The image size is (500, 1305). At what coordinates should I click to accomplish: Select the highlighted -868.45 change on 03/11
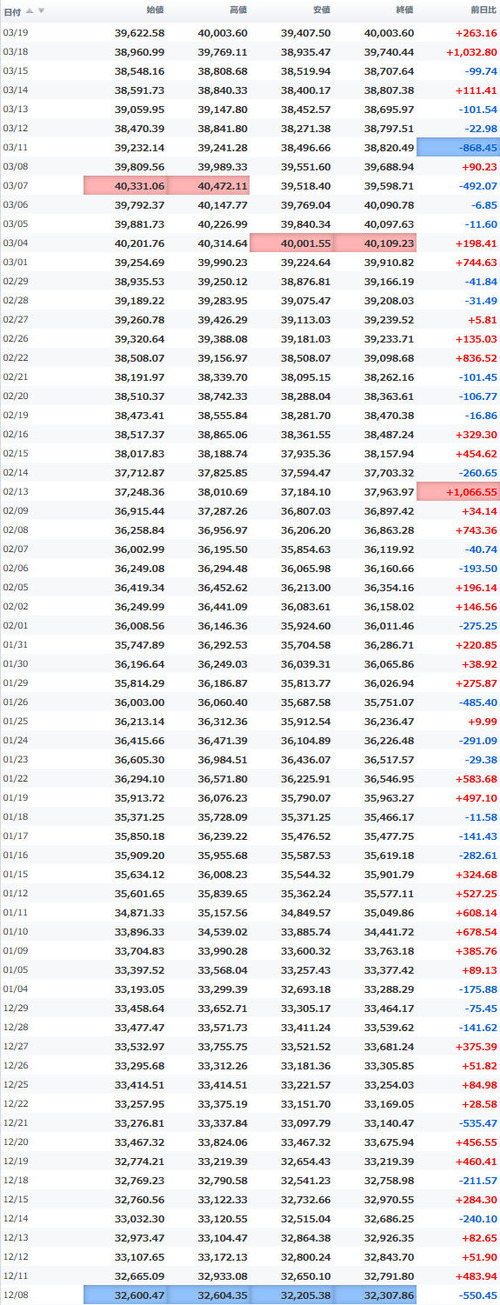point(458,147)
